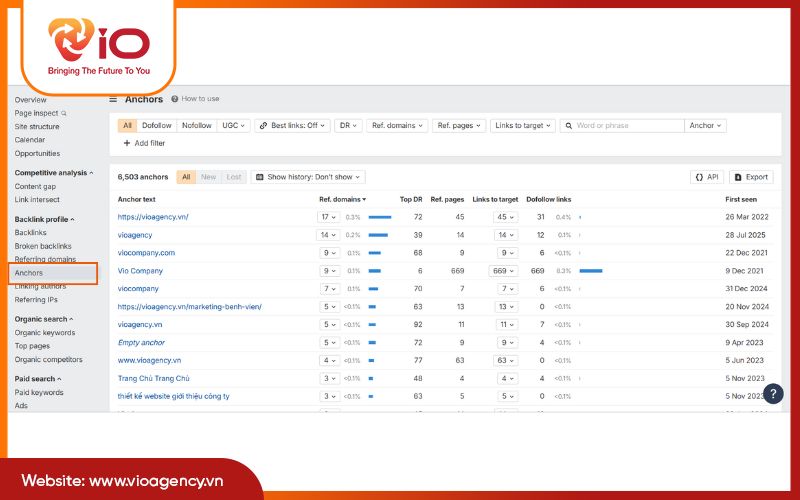Viewport: 800px width, 500px height.
Task: Open Backlinks in the sidebar
Action: coord(30,233)
